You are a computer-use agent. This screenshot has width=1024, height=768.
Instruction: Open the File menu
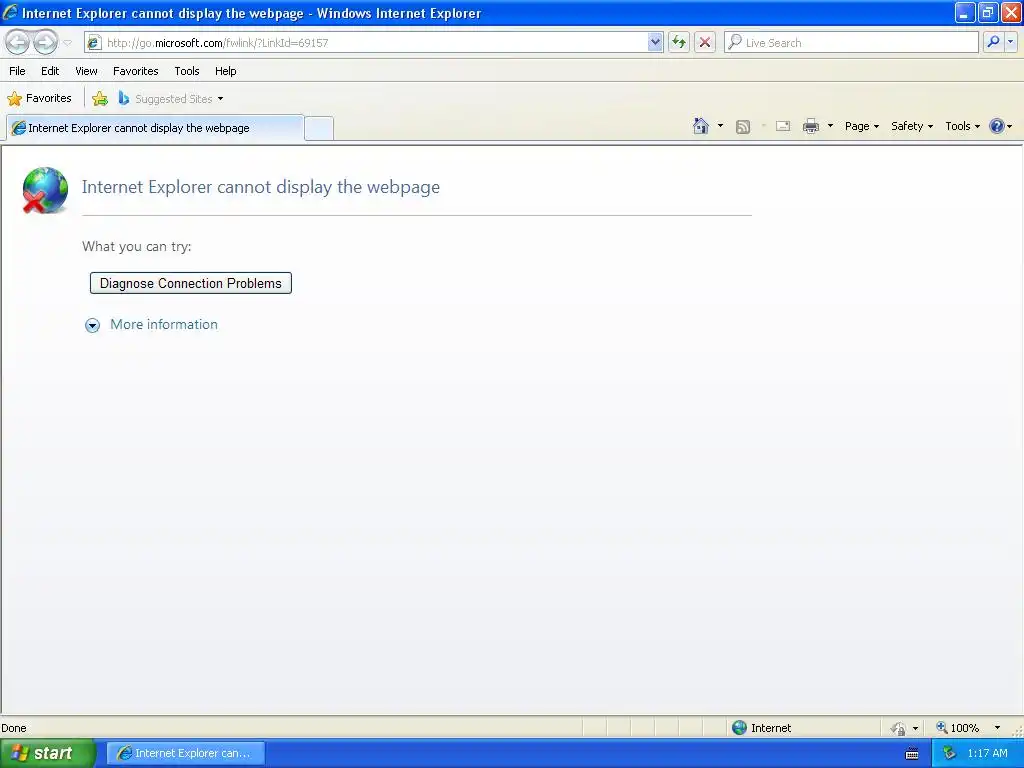click(x=17, y=71)
